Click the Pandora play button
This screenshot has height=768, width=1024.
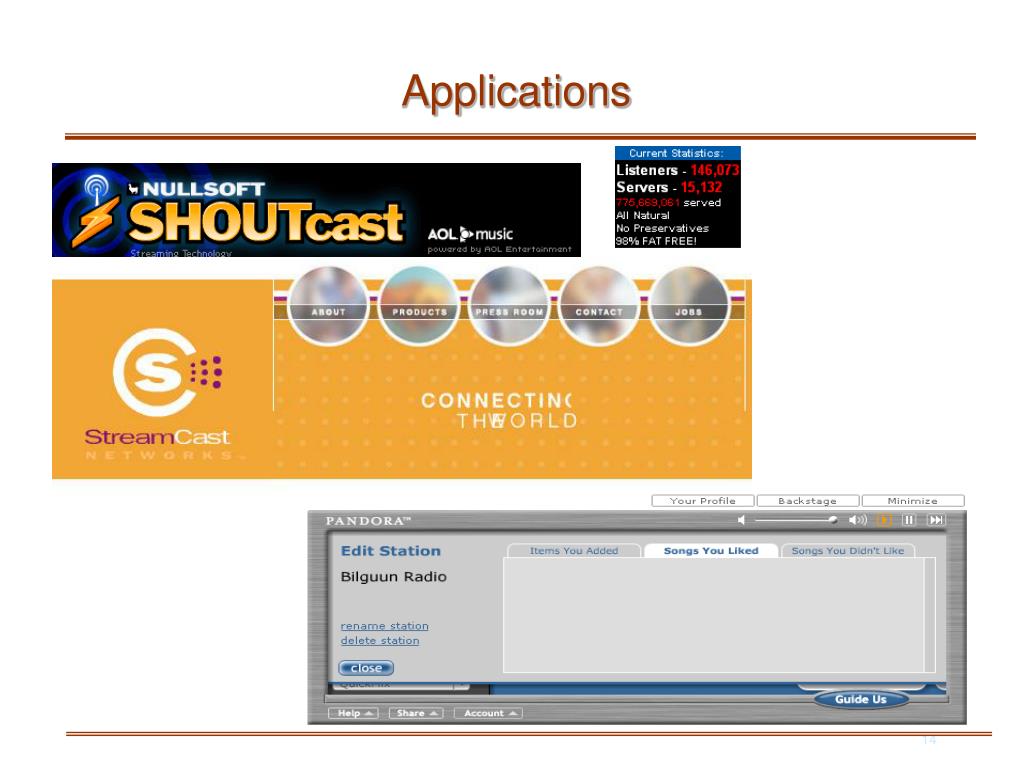point(884,520)
